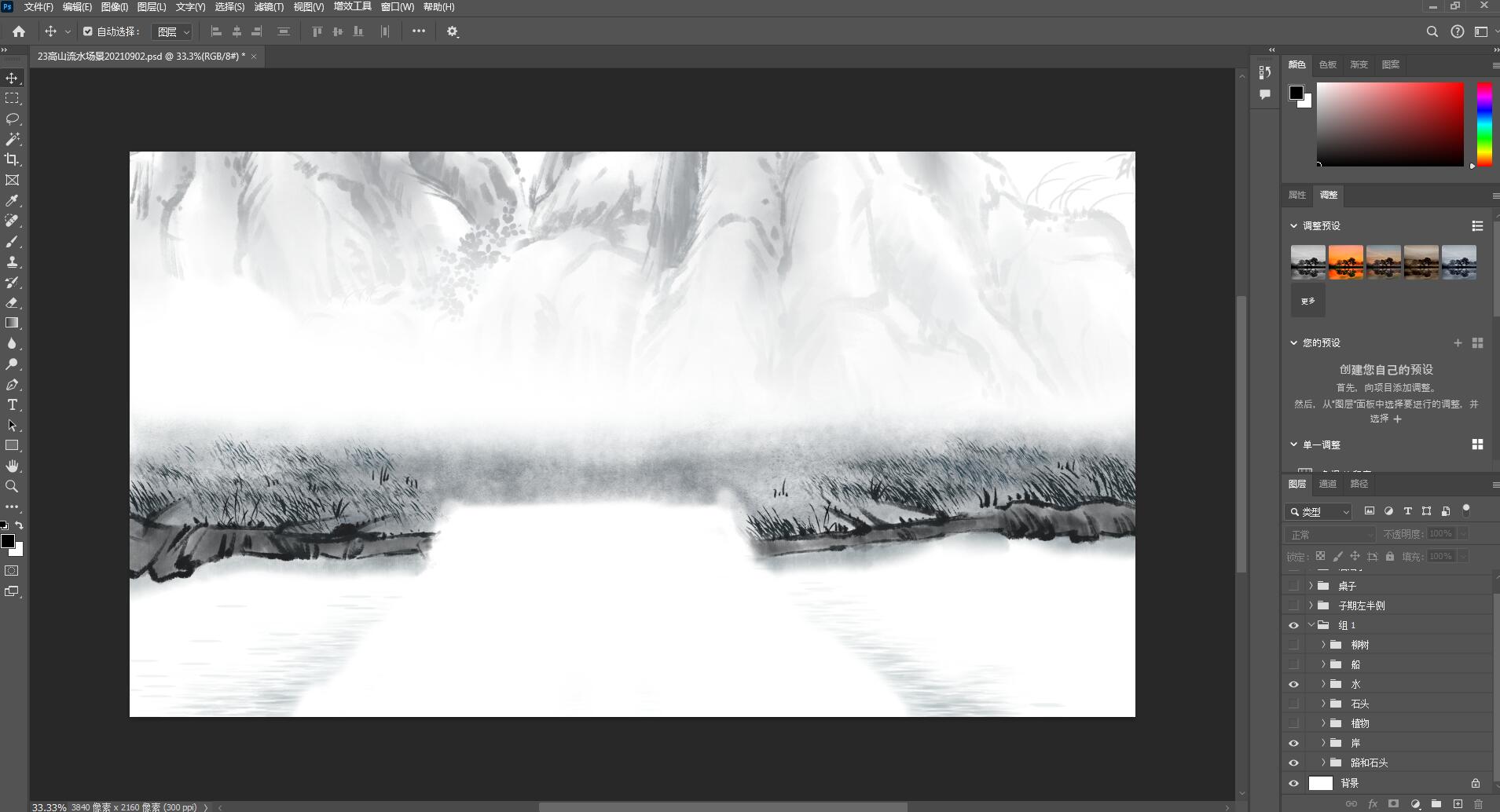The width and height of the screenshot is (1500, 812).
Task: Show the 柳树 group
Action: tap(1293, 645)
